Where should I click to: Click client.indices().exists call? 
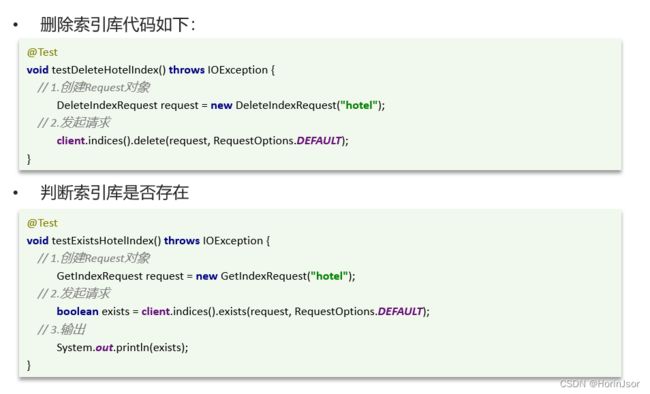(194, 311)
